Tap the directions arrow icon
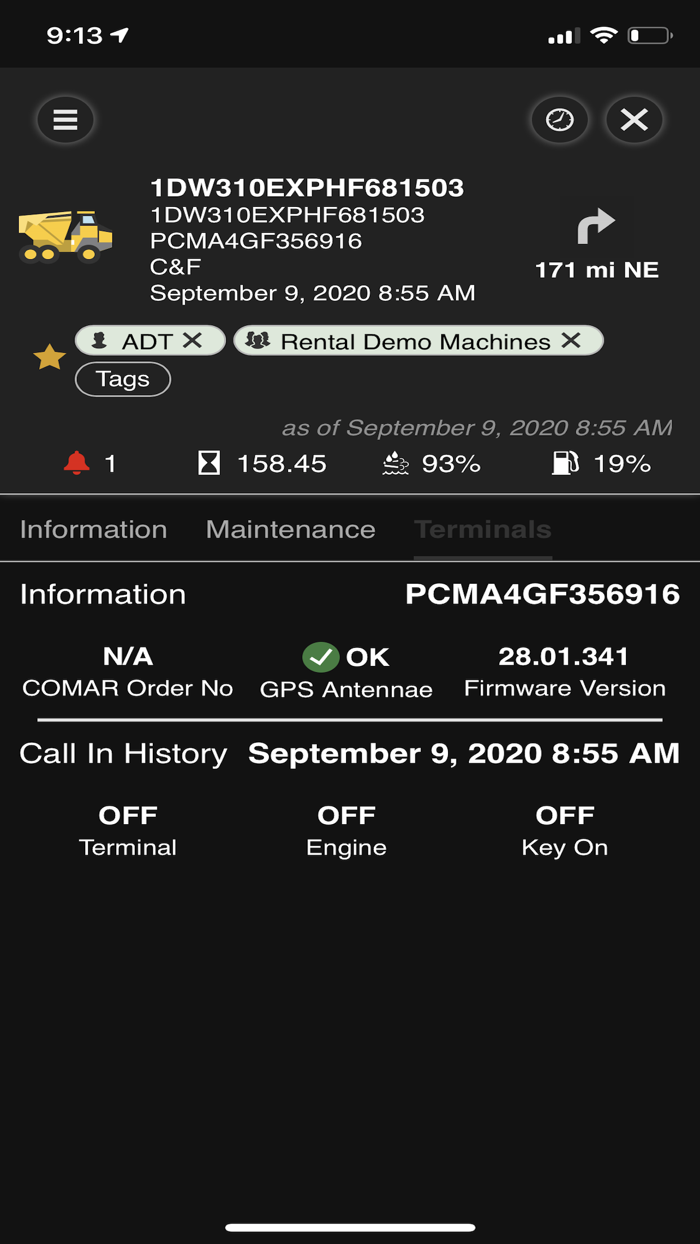Viewport: 700px width, 1244px height. tap(596, 226)
